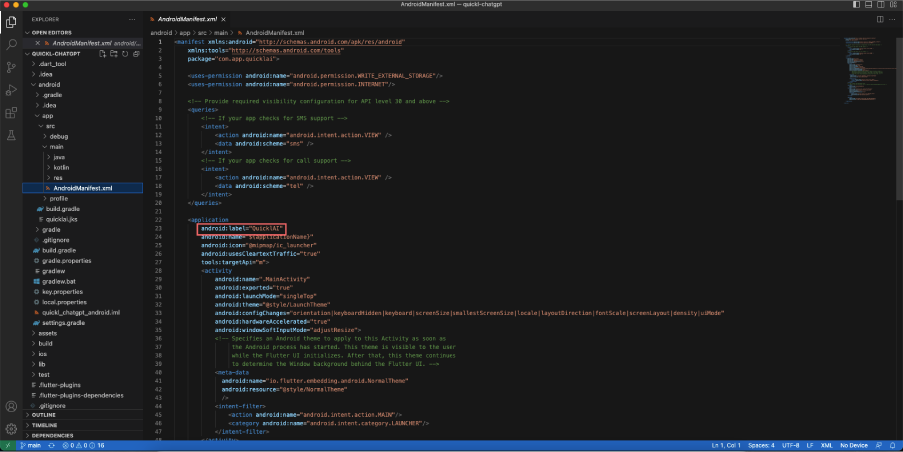903x452 pixels.
Task: Click the Split Editor icon
Action: 880,19
